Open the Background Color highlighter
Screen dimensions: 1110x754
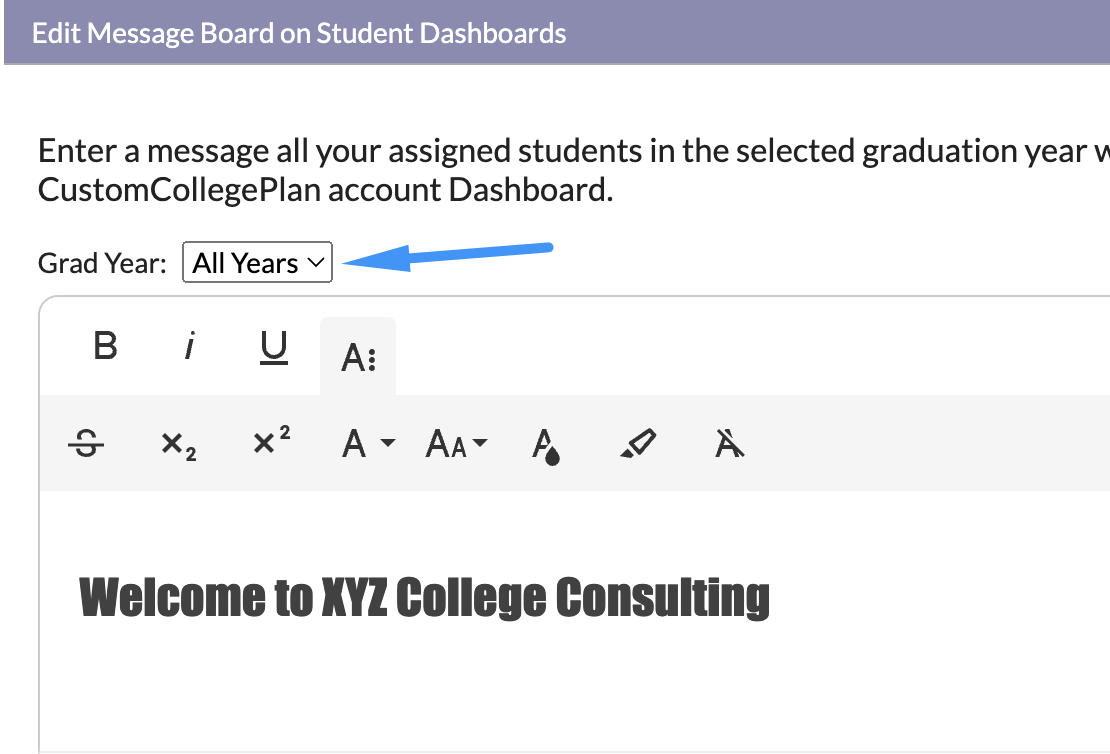(638, 444)
